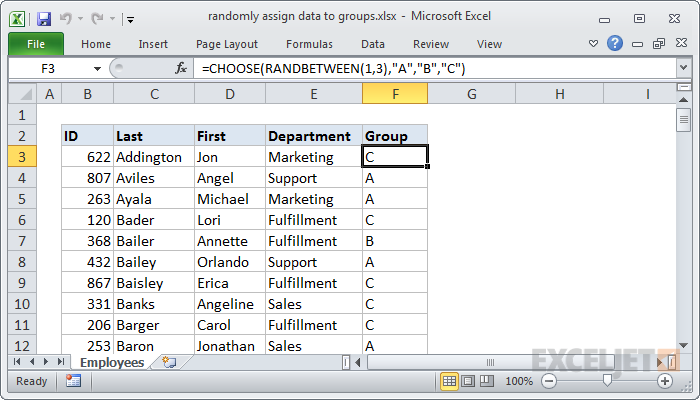Viewport: 700px width, 400px height.
Task: Click the zoom slider handle
Action: click(x=606, y=381)
